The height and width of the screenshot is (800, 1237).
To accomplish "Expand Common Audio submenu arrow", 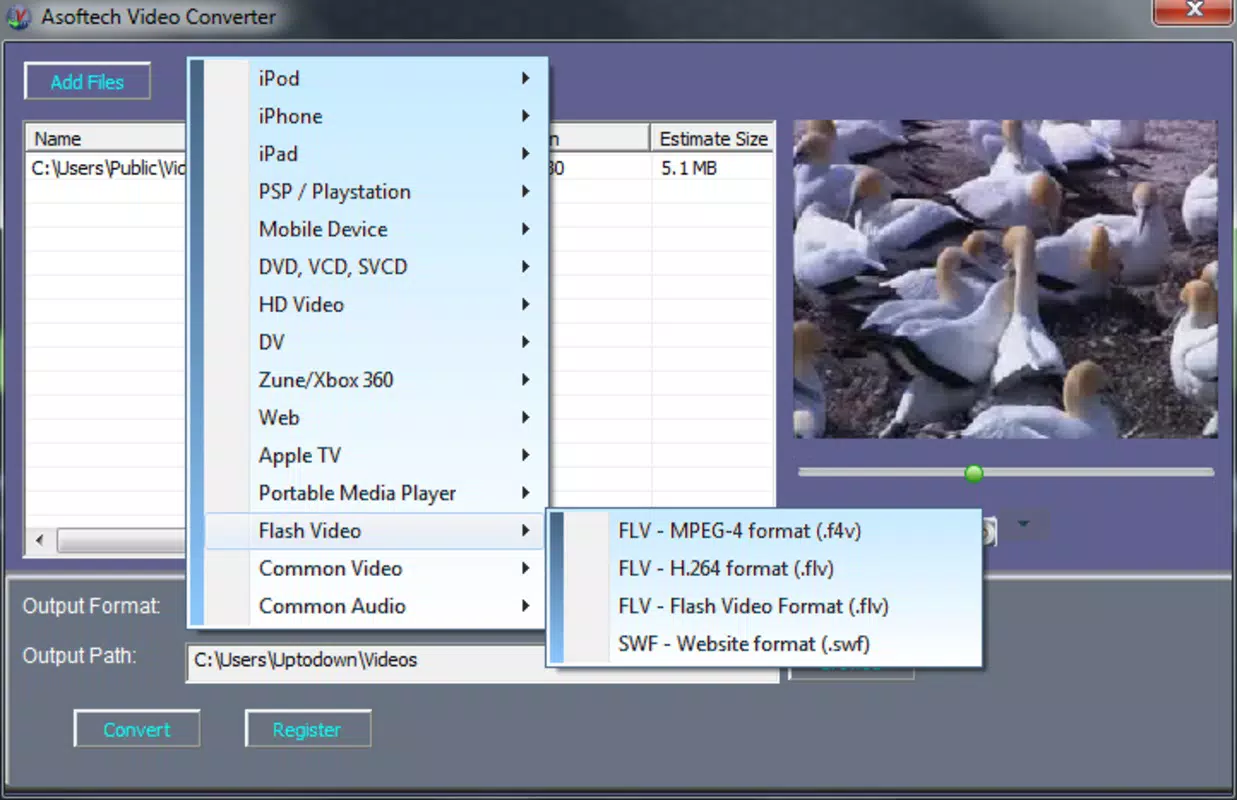I will click(x=525, y=606).
